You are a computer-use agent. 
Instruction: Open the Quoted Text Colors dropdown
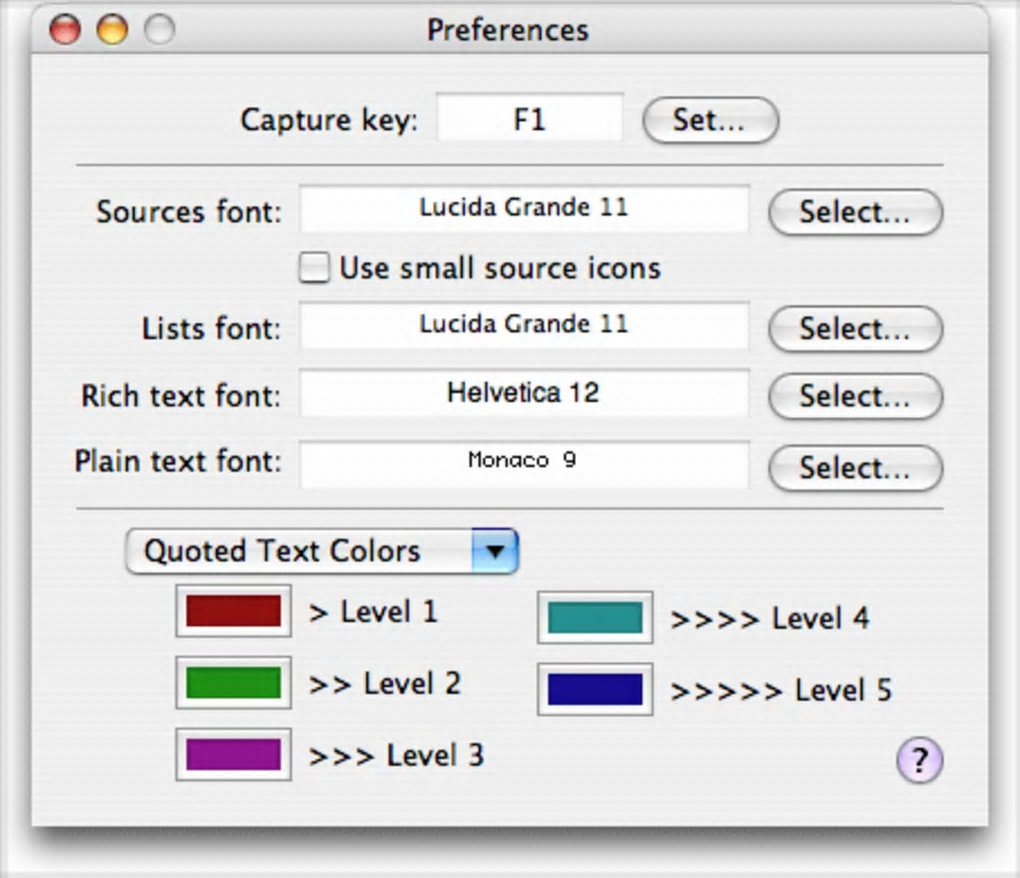coord(321,551)
